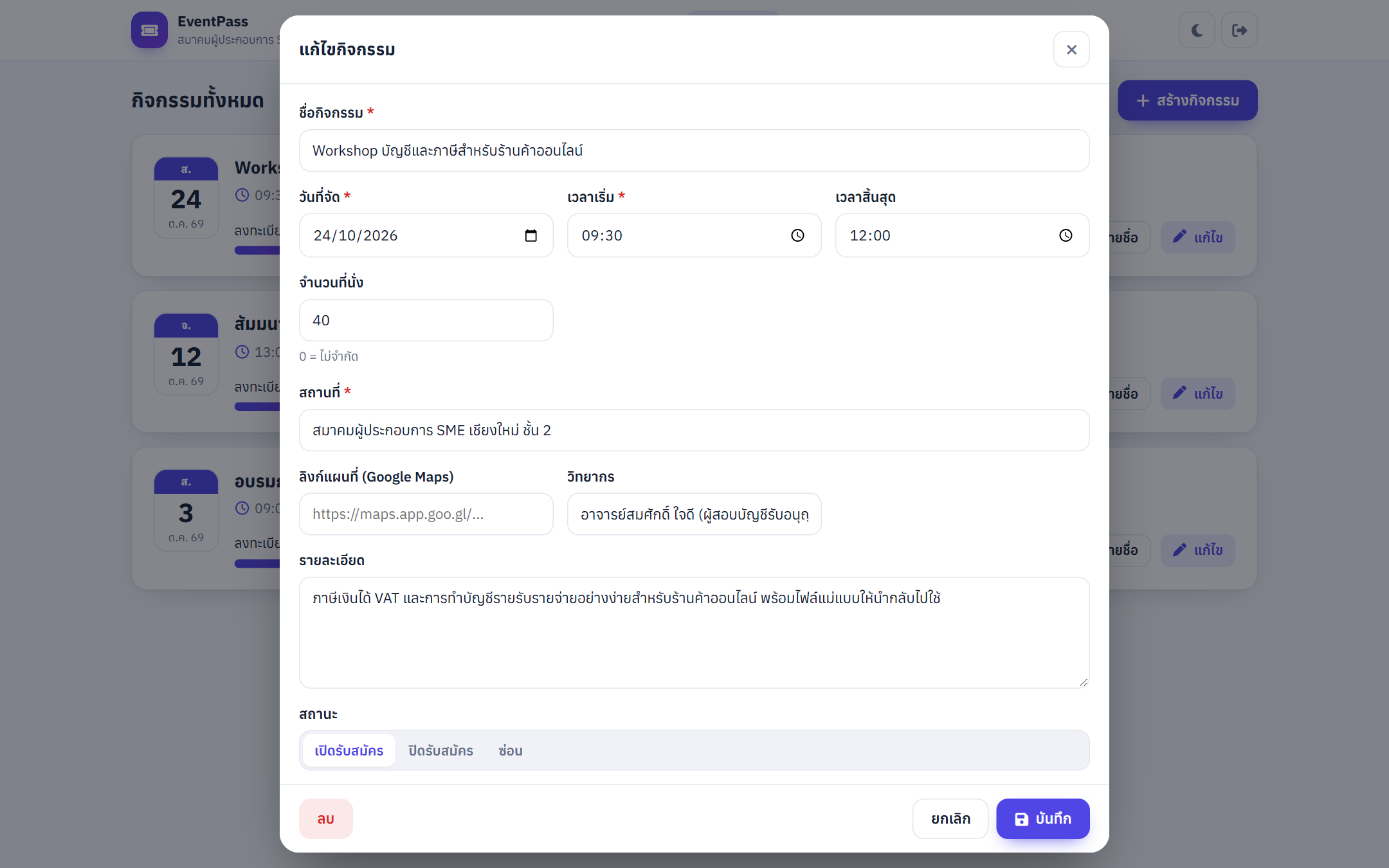Select status เปิดรับสมัคร
The height and width of the screenshot is (868, 1389).
(349, 750)
